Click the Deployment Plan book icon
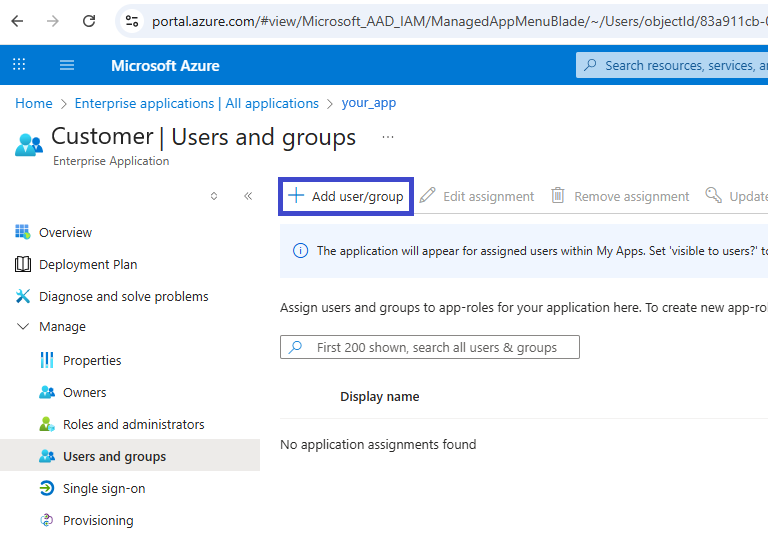The width and height of the screenshot is (768, 544). point(23,264)
